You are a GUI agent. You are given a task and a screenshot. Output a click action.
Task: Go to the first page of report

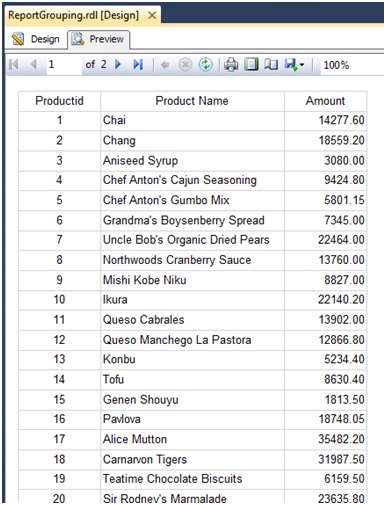click(14, 64)
